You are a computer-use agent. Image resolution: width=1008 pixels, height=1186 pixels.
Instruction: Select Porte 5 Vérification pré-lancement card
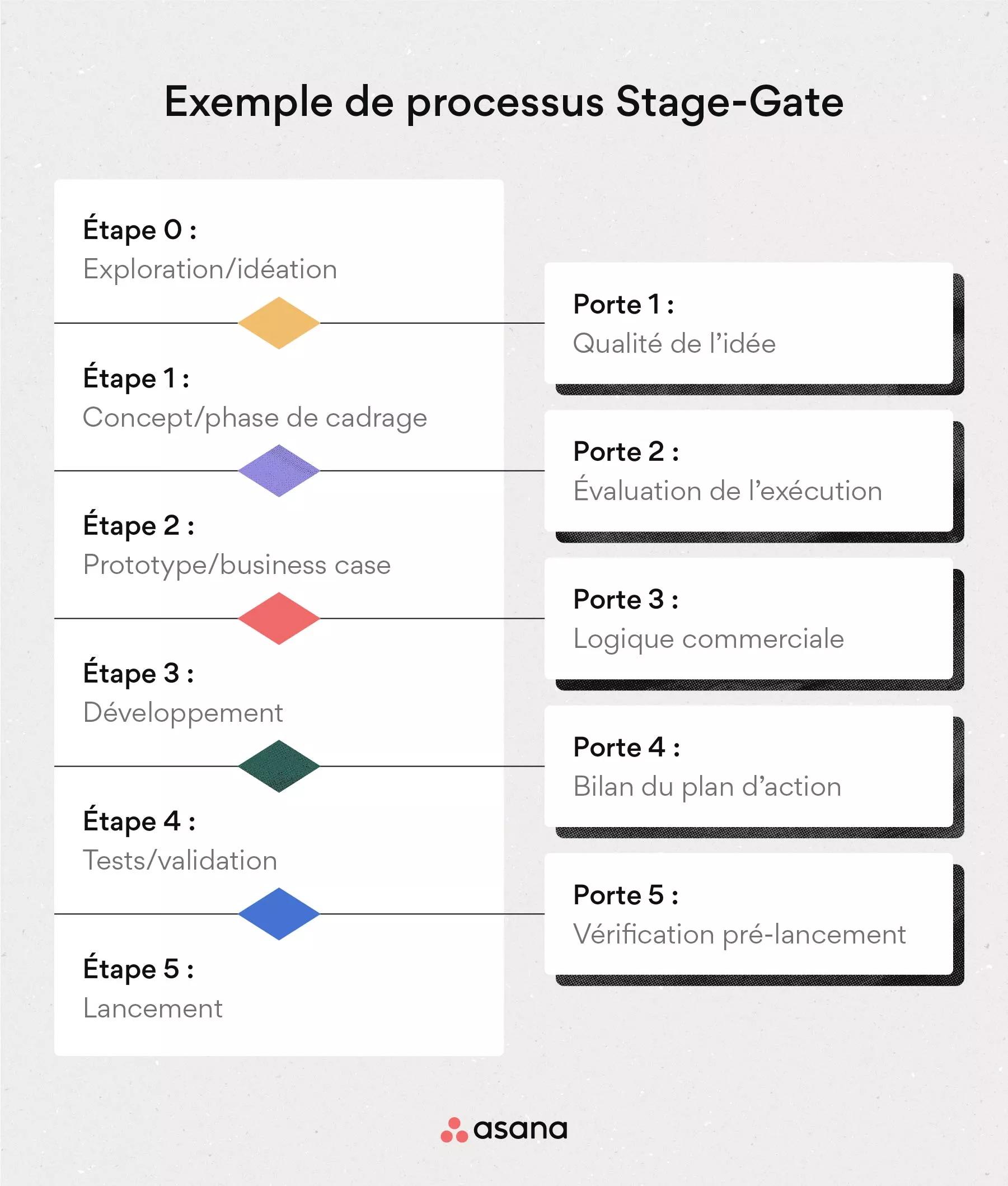(748, 914)
